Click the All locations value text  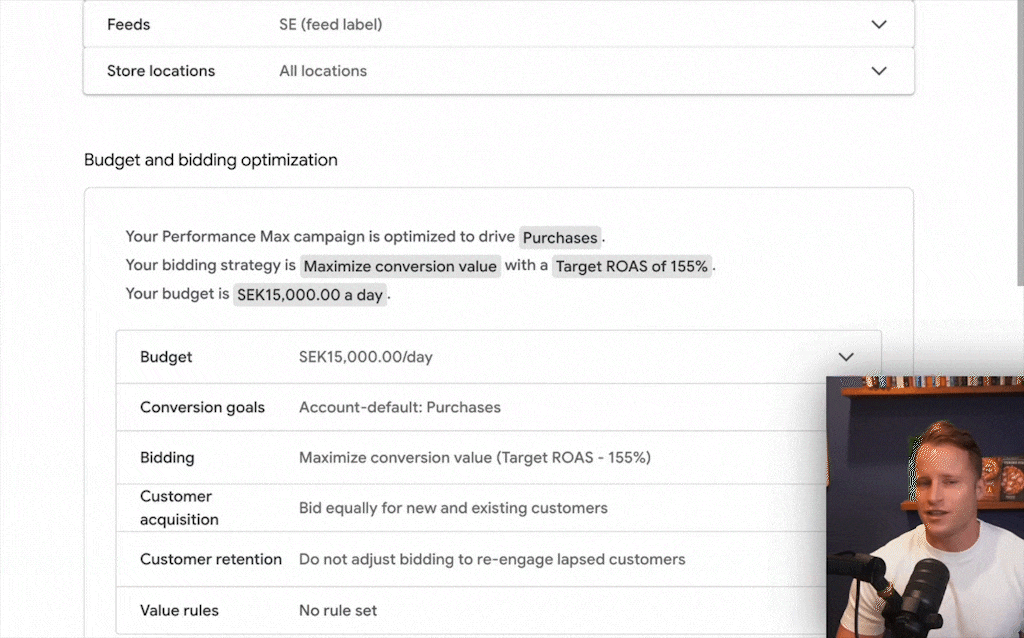tap(323, 71)
